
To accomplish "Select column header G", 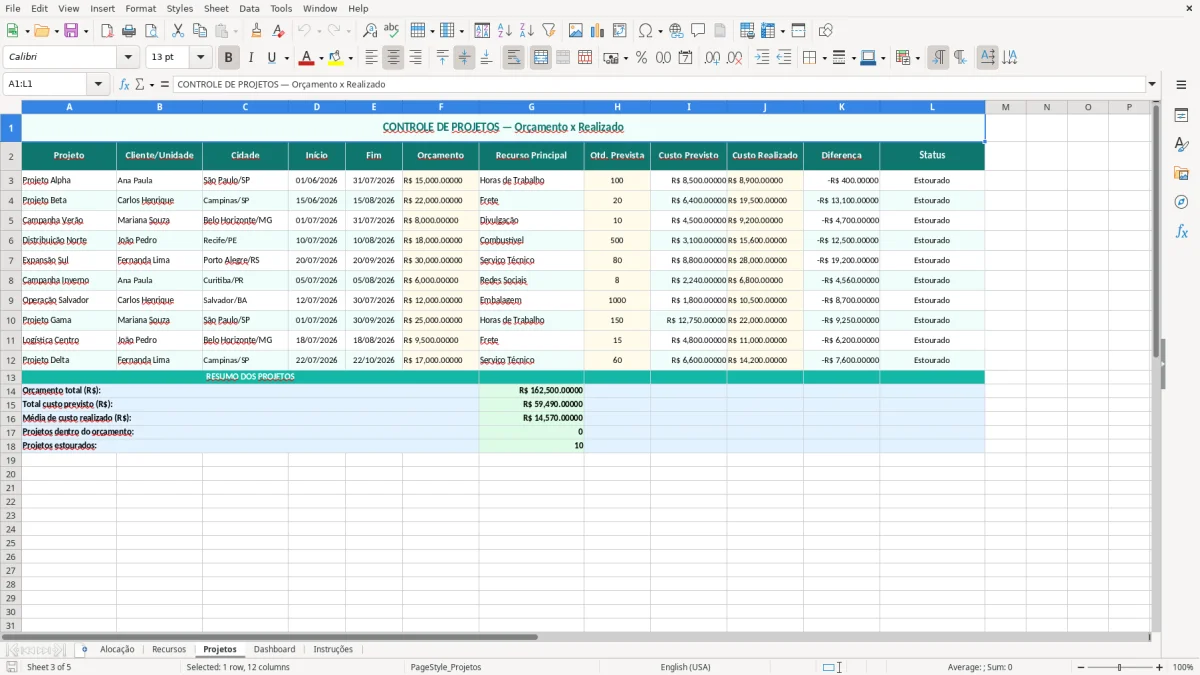I will 531,107.
